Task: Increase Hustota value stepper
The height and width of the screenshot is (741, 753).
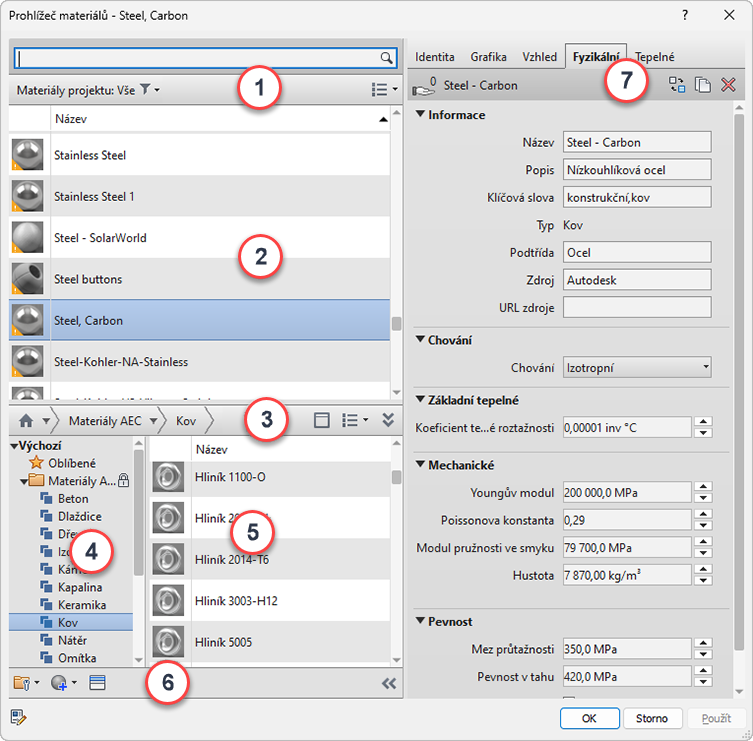Action: pyautogui.click(x=703, y=570)
